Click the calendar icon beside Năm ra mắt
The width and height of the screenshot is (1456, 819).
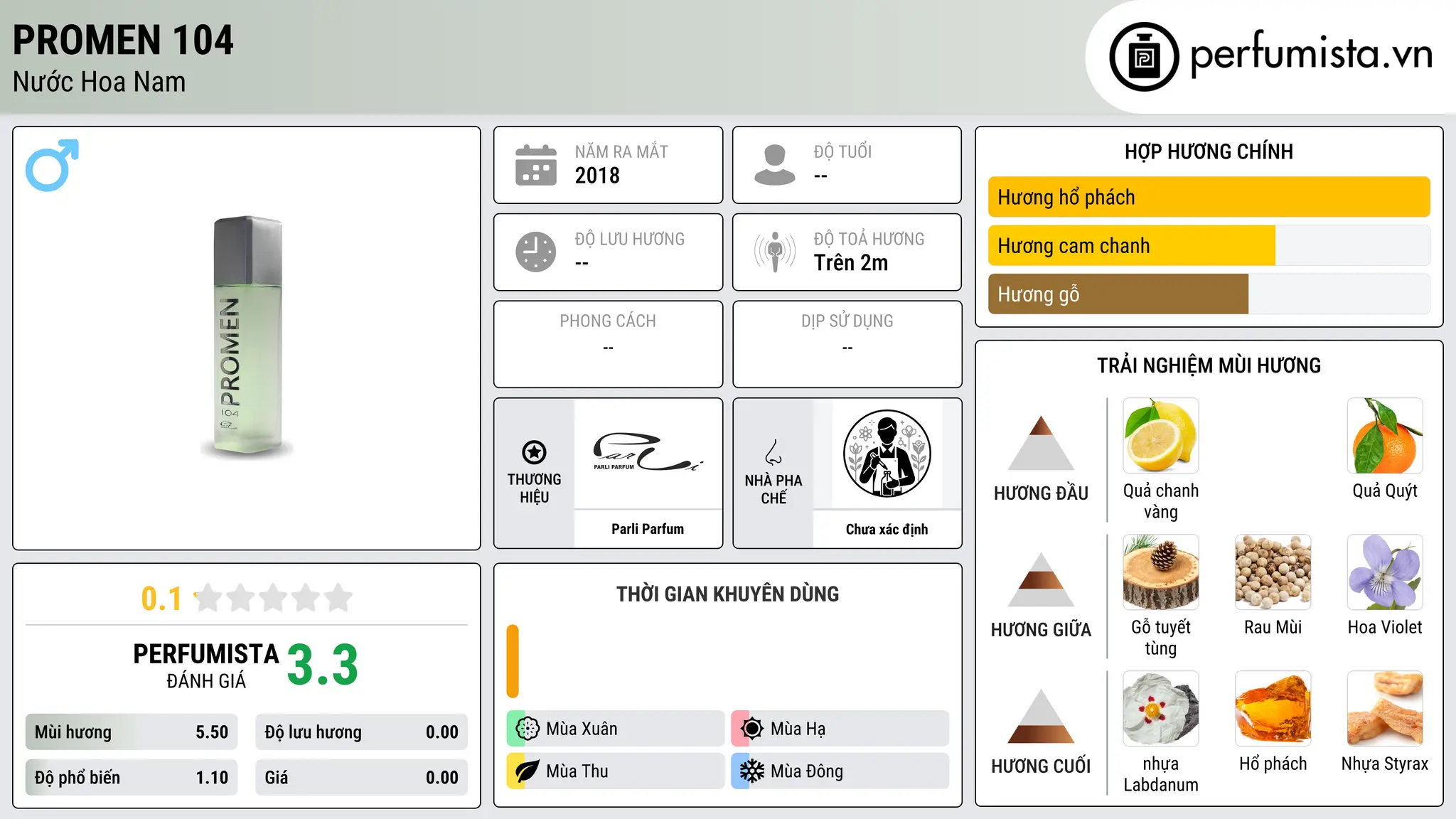pos(536,165)
